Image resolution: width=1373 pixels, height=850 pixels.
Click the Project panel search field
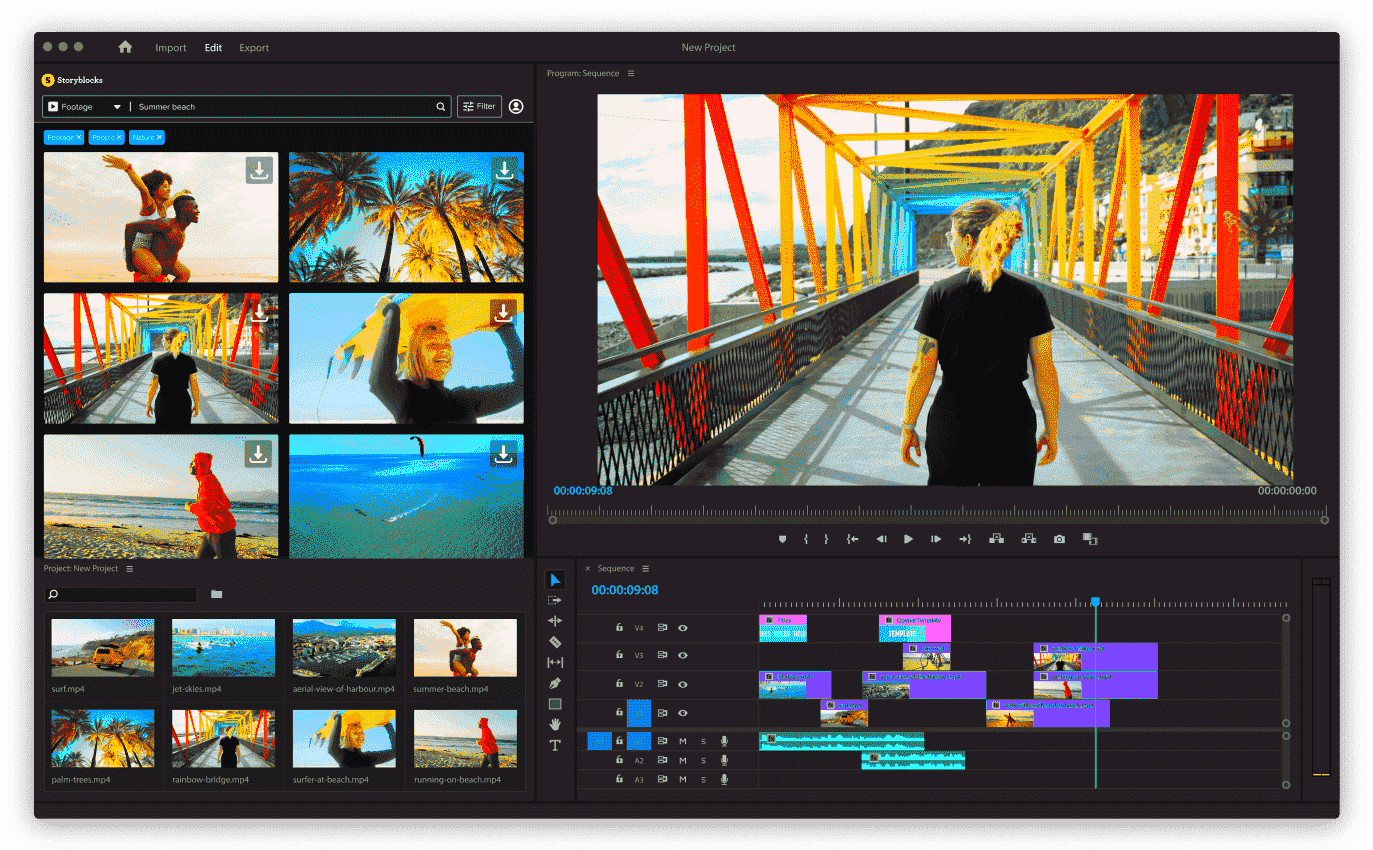pos(122,594)
